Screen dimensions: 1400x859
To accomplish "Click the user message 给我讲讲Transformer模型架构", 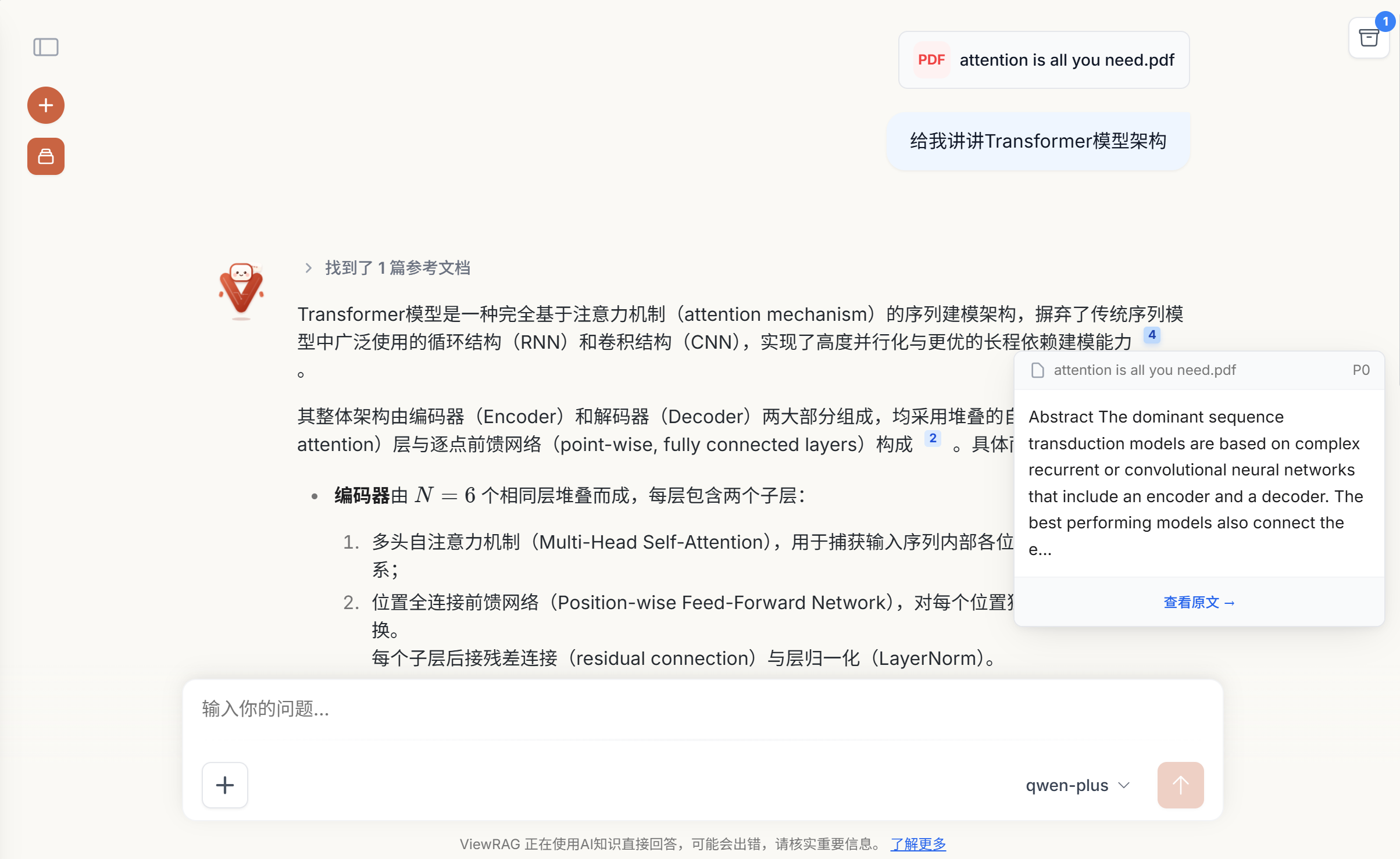I will pos(1038,141).
